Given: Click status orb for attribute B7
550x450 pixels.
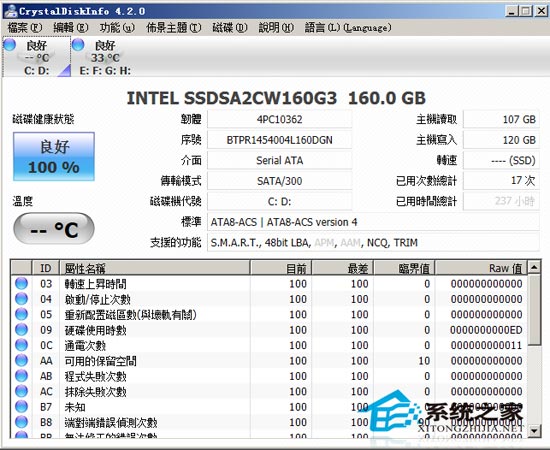Looking at the screenshot, I should pyautogui.click(x=21, y=407).
